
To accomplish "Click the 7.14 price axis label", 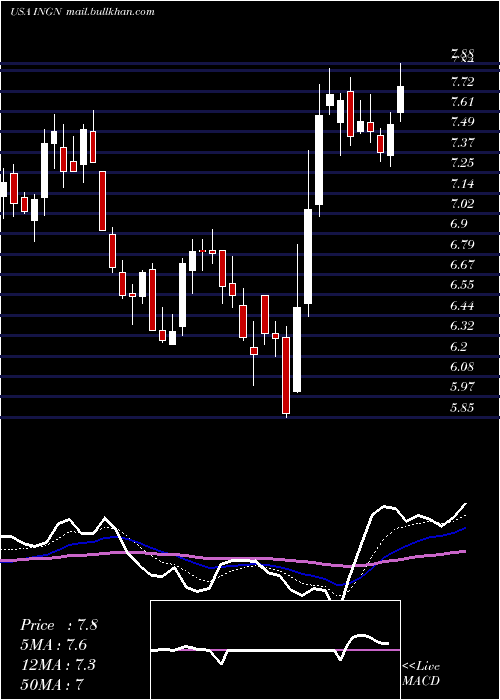I will click(x=462, y=183).
